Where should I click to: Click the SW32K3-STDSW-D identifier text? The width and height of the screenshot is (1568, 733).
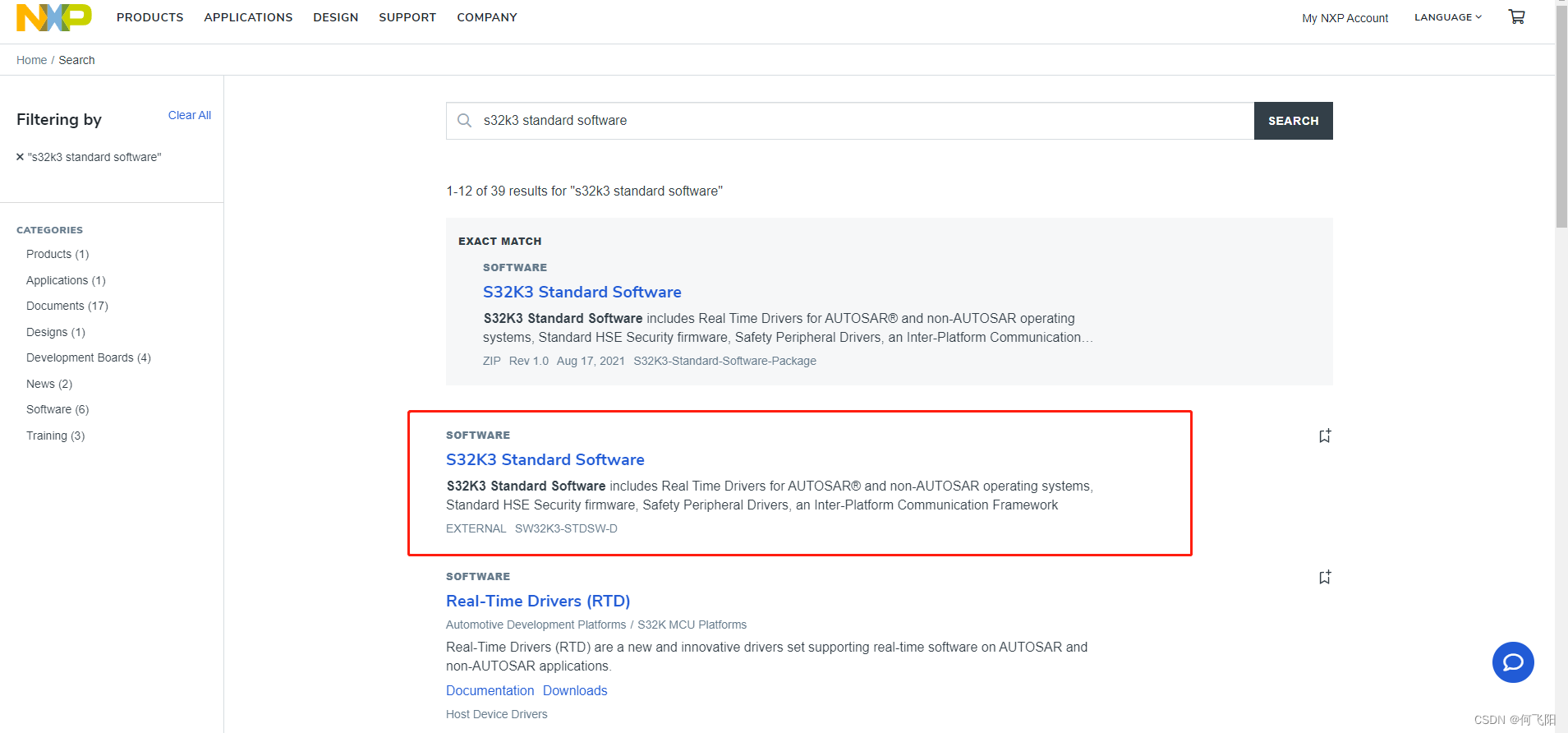566,528
